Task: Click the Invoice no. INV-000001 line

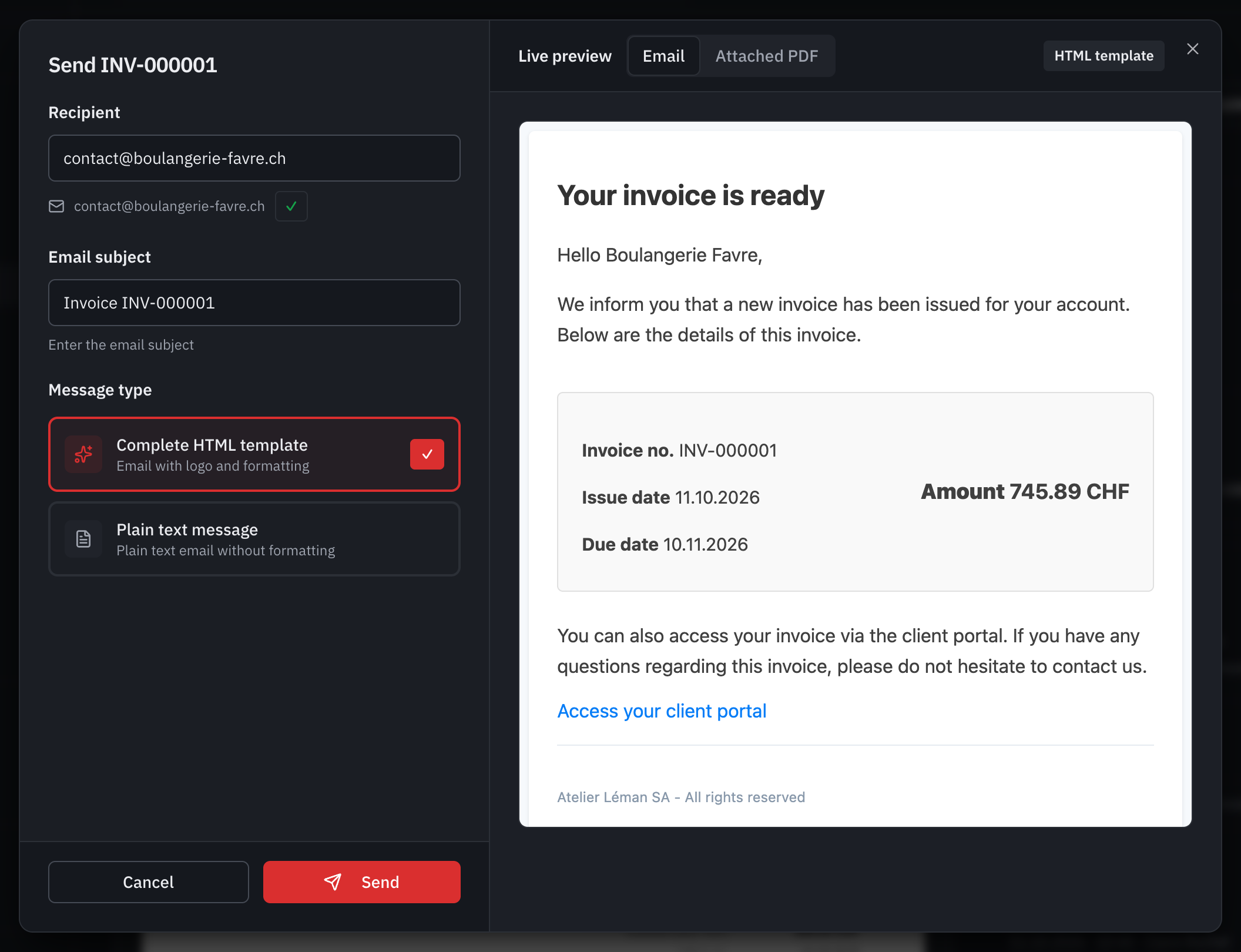Action: tap(679, 451)
